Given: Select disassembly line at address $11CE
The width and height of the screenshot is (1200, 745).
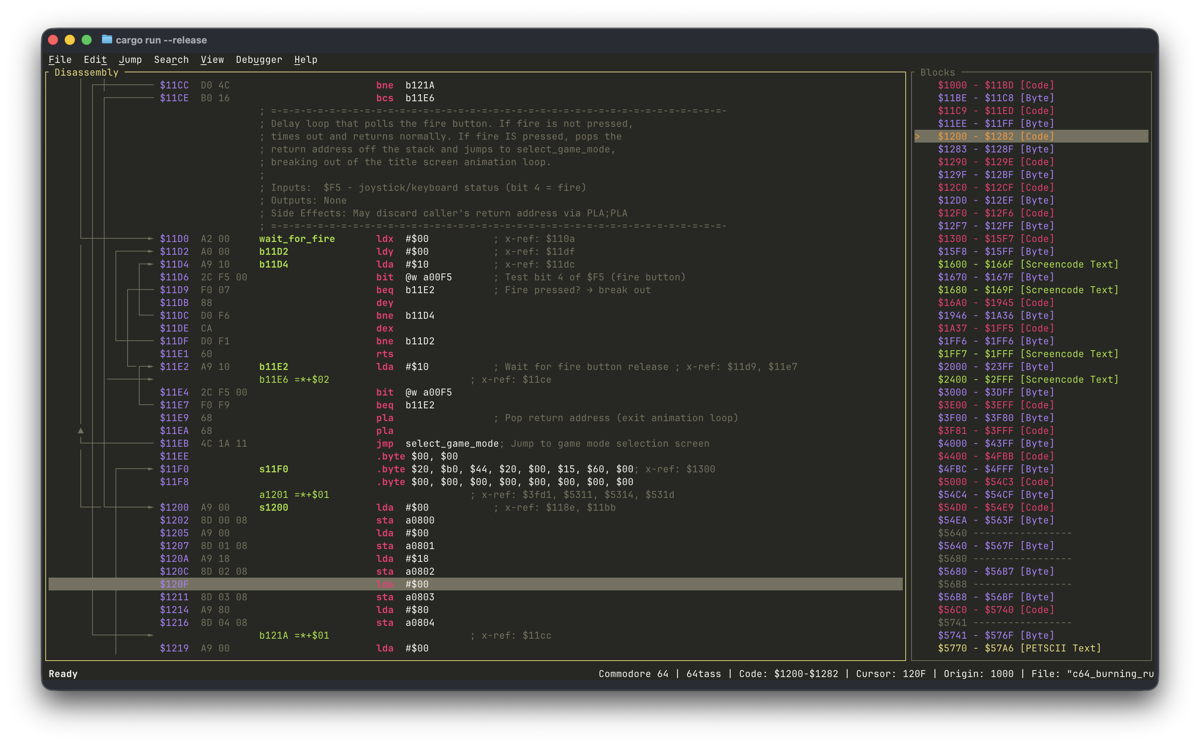Looking at the screenshot, I should pos(475,98).
